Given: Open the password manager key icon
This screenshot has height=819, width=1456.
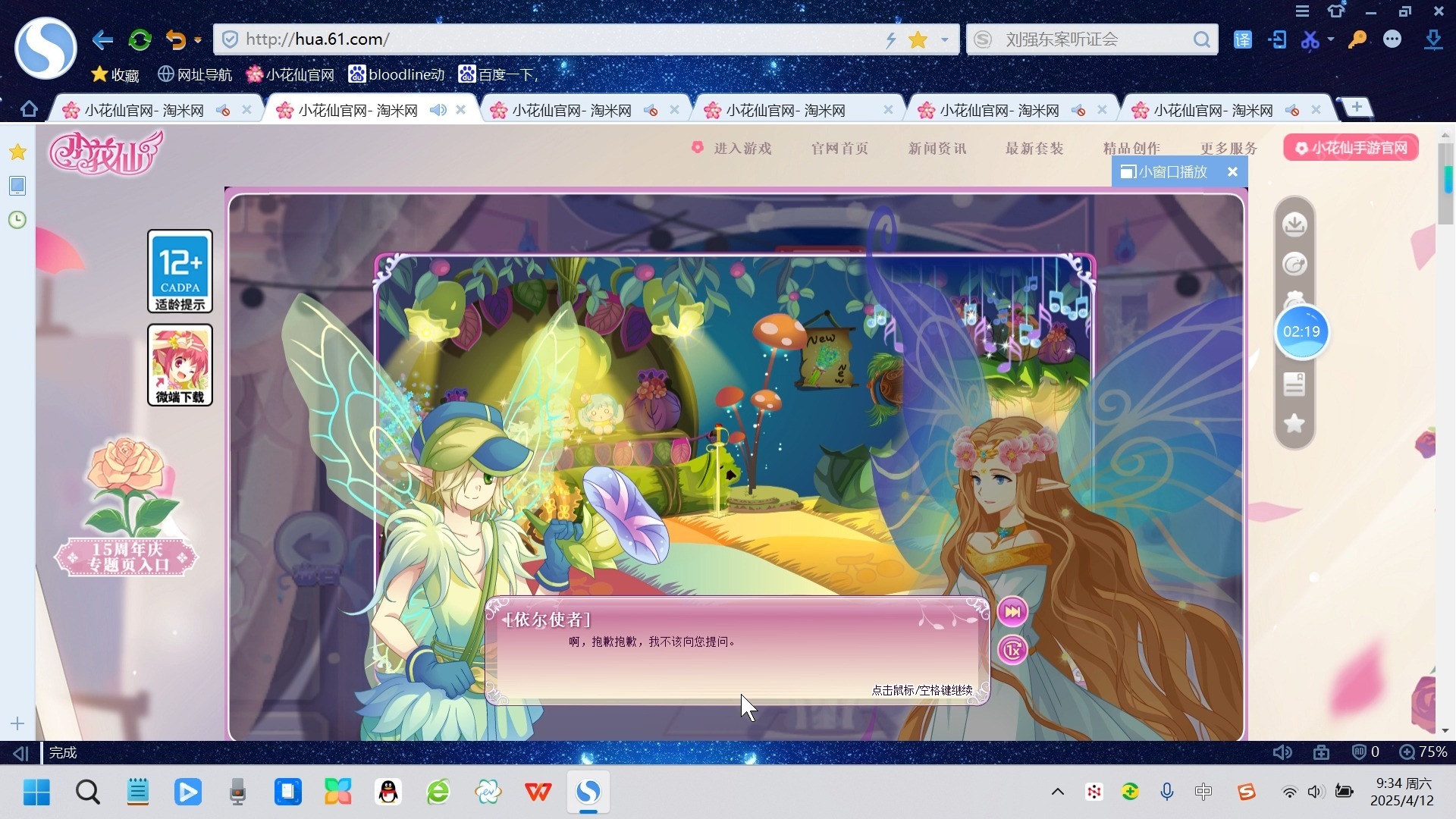Looking at the screenshot, I should coord(1357,39).
